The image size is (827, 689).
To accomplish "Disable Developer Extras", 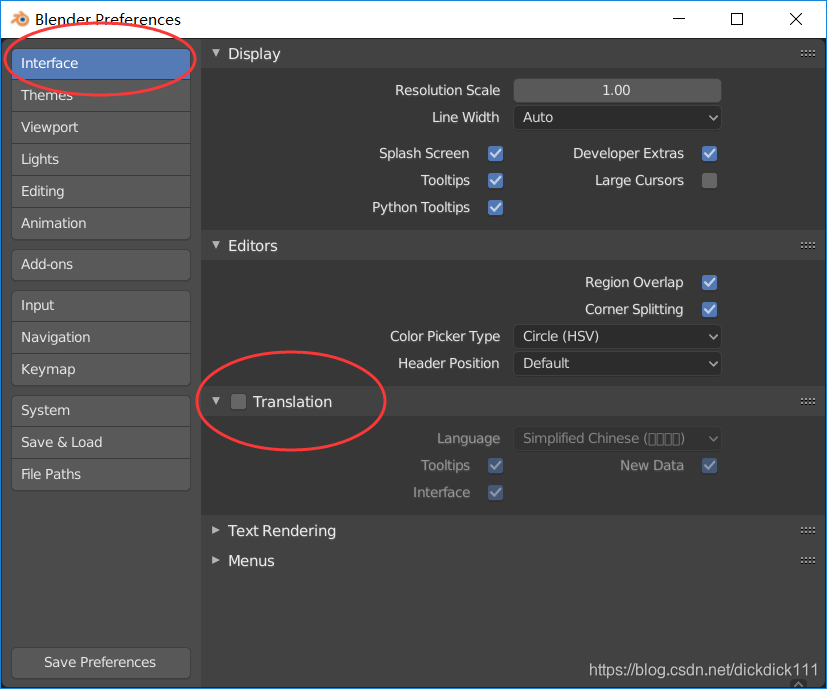I will [709, 154].
